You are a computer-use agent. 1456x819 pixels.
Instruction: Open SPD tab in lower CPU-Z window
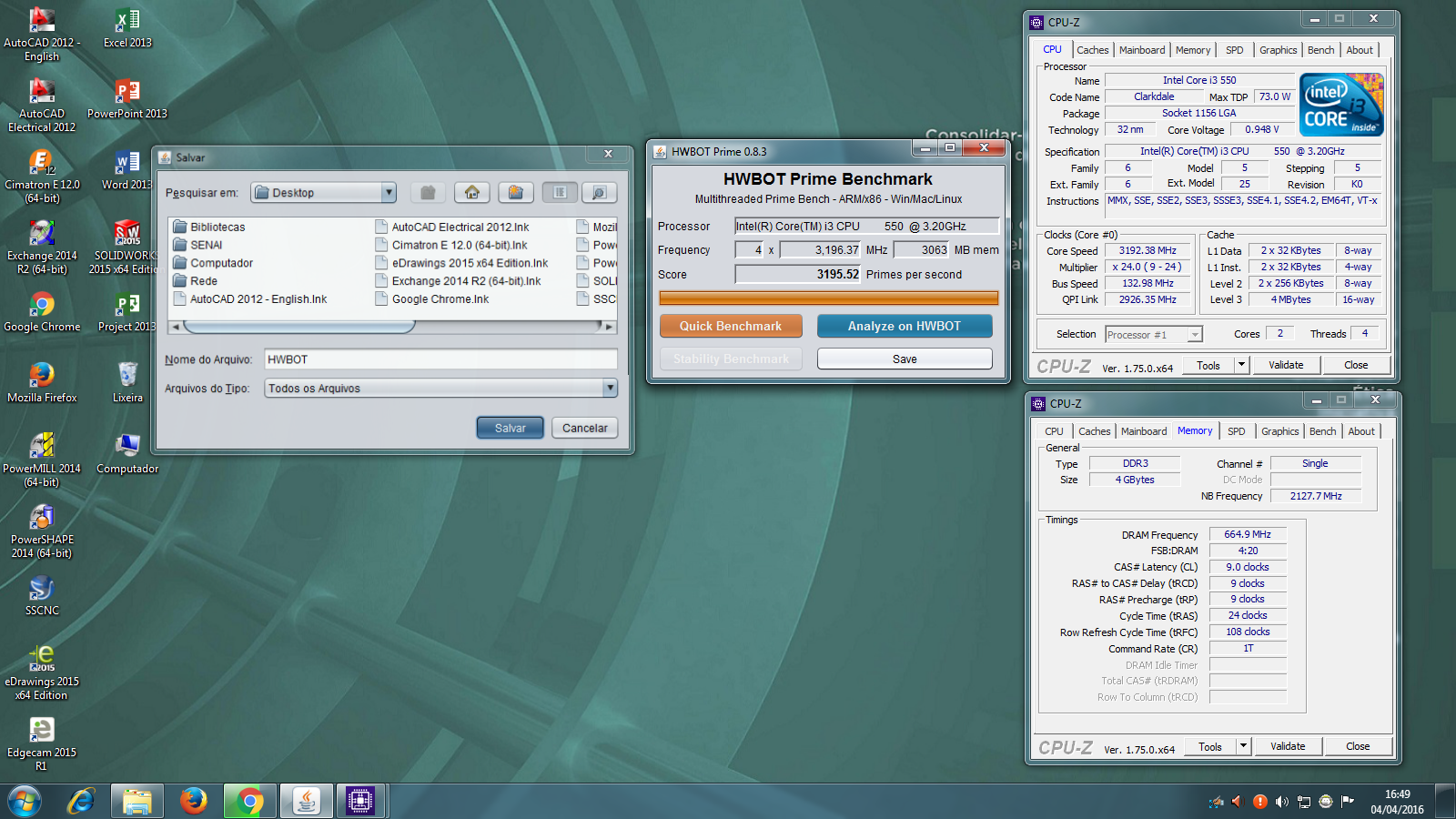pos(1236,431)
